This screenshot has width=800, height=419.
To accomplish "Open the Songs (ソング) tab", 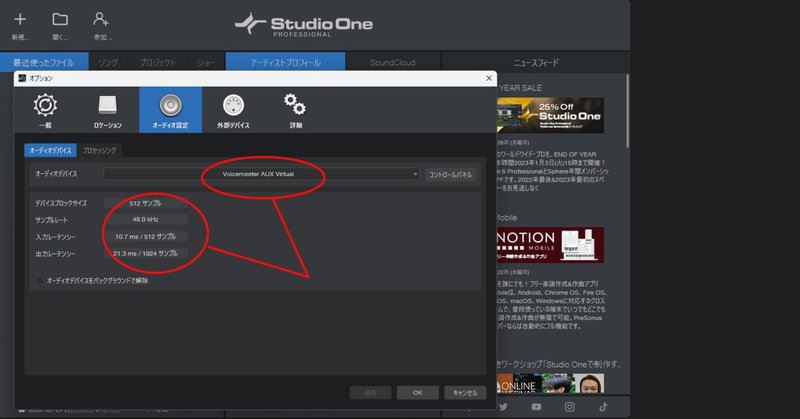I will coord(108,62).
